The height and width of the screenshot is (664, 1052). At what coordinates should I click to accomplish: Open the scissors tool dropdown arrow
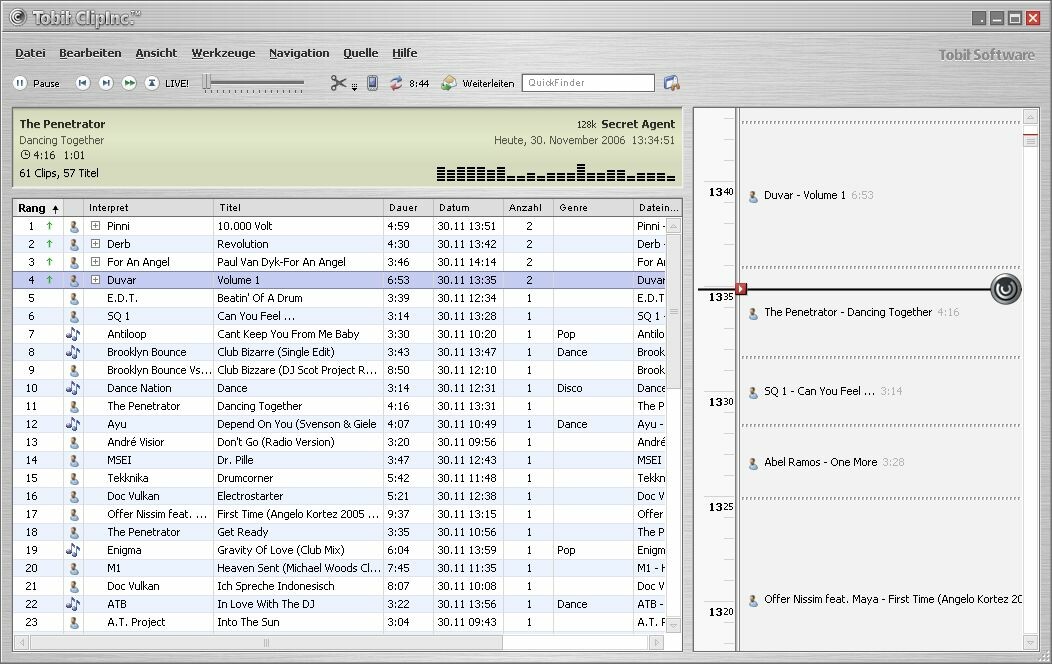coord(354,88)
